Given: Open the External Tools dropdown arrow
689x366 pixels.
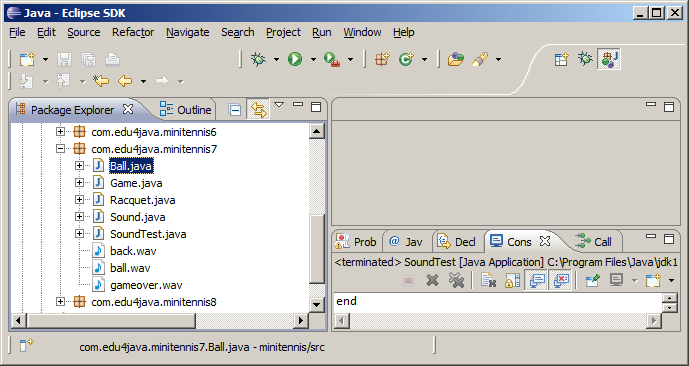Looking at the screenshot, I should point(350,59).
